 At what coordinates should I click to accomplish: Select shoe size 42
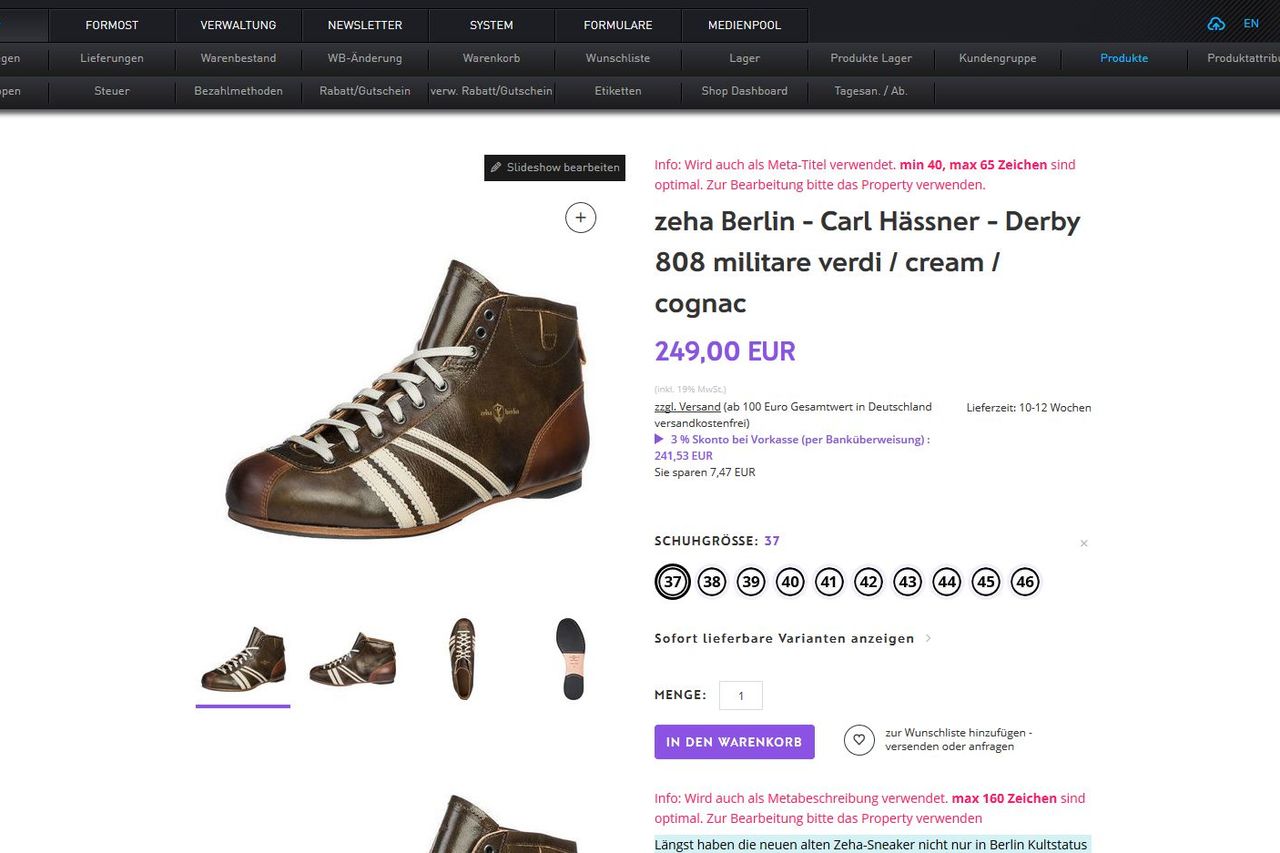pyautogui.click(x=868, y=582)
